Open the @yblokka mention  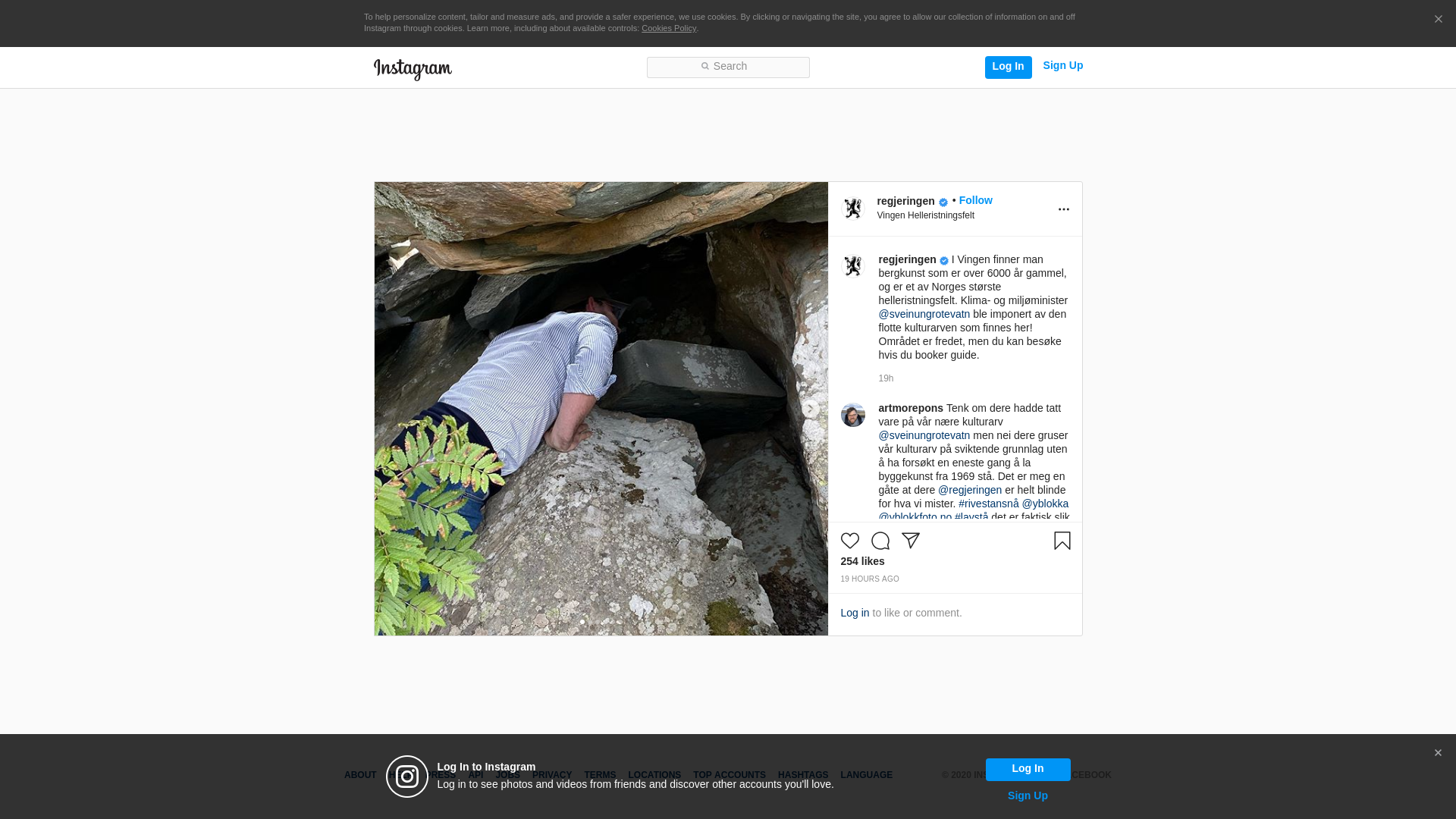pyautogui.click(x=1045, y=504)
